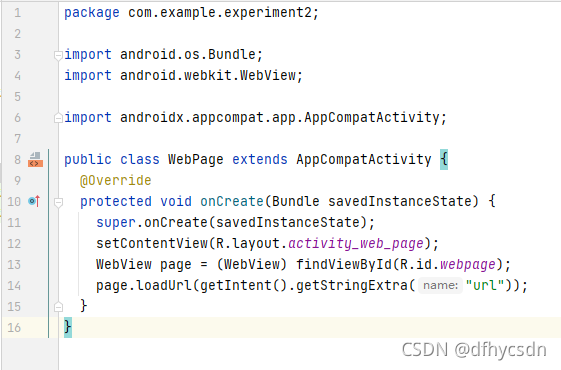Click the related XML file gutter icon on line 8
This screenshot has height=370, width=561.
pos(35,160)
